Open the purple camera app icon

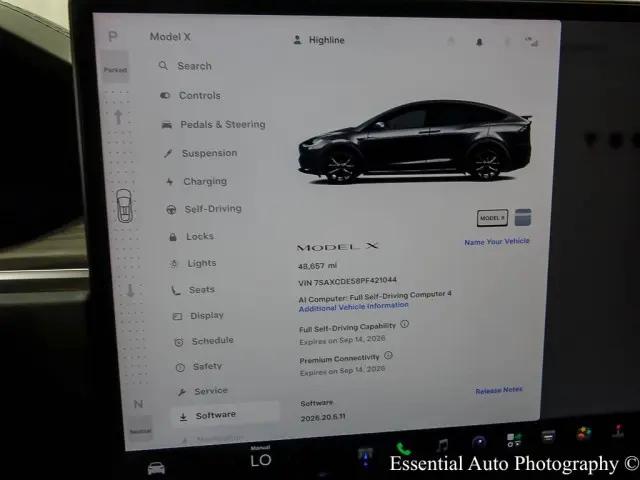[479, 442]
